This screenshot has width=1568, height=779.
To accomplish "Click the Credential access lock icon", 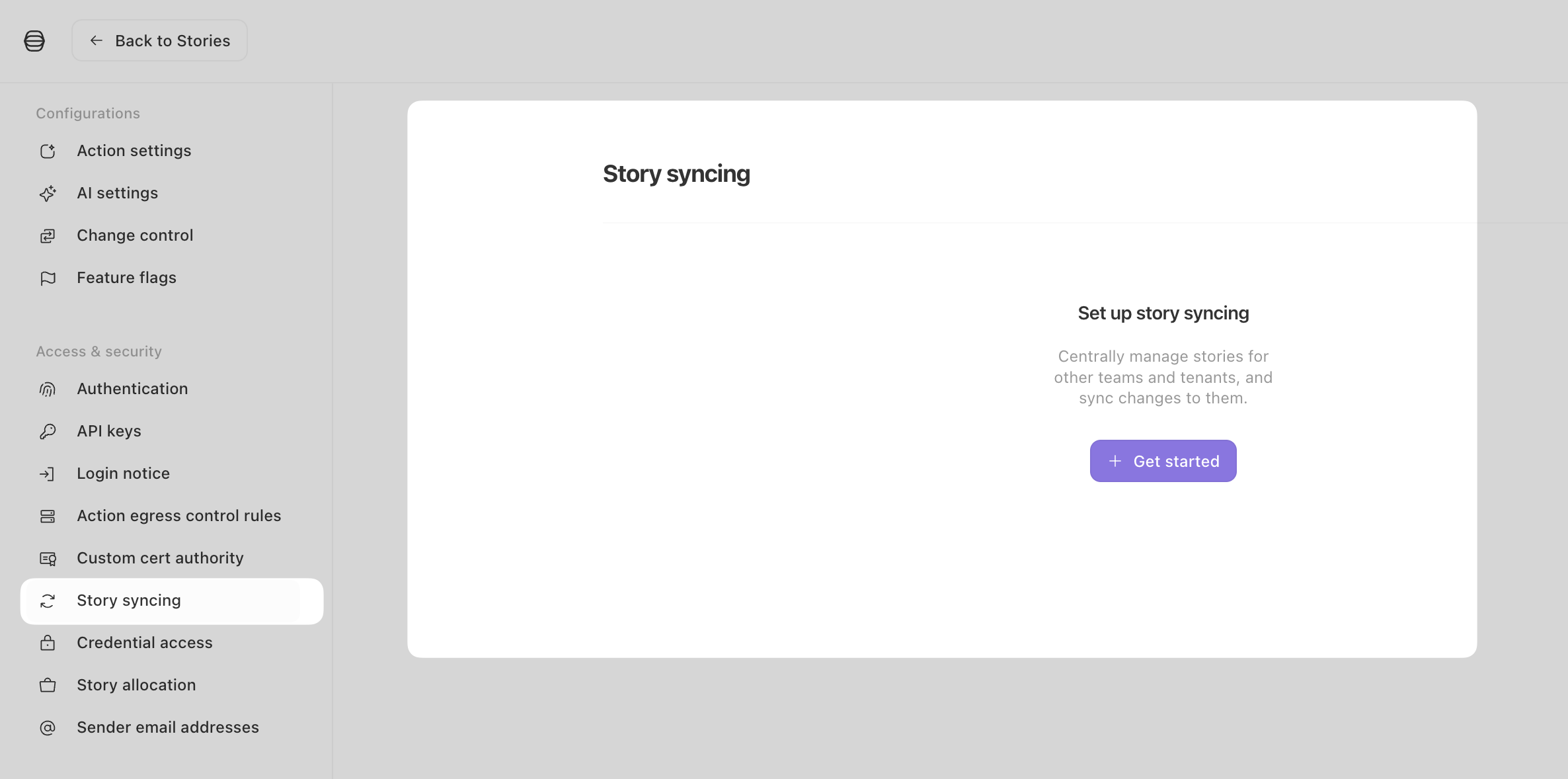I will click(x=48, y=643).
